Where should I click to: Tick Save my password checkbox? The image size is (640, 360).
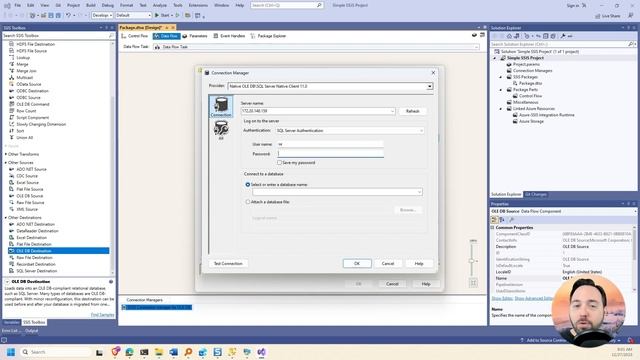tap(280, 162)
